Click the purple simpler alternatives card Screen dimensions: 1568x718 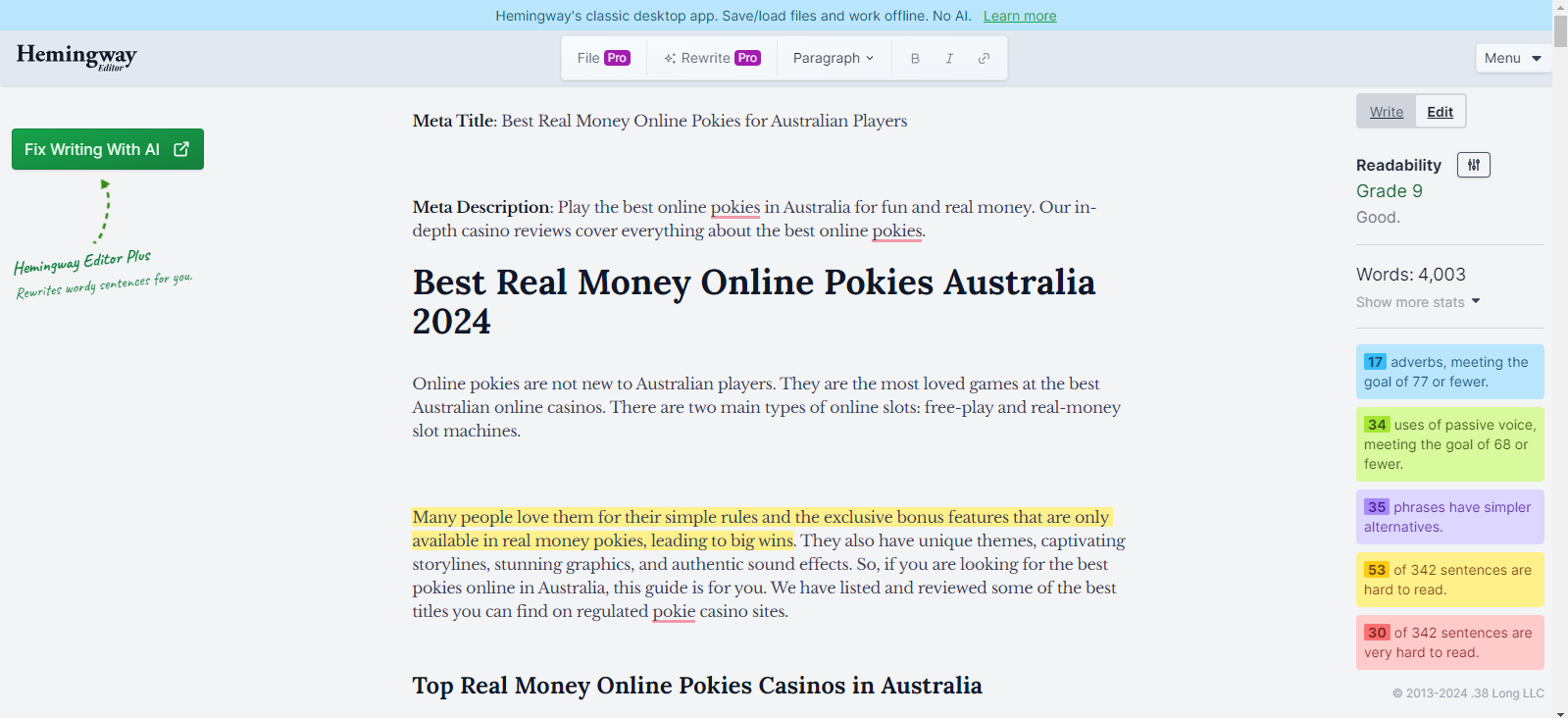[x=1448, y=517]
